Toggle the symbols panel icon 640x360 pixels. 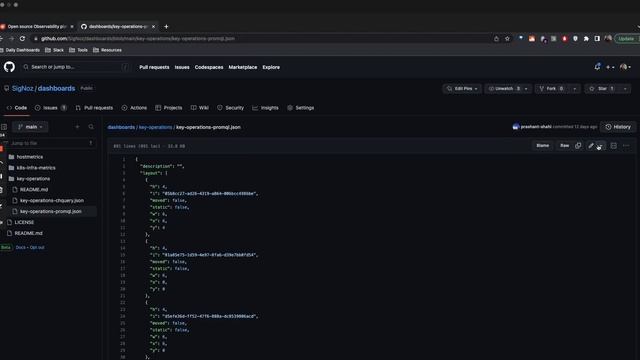pos(613,146)
